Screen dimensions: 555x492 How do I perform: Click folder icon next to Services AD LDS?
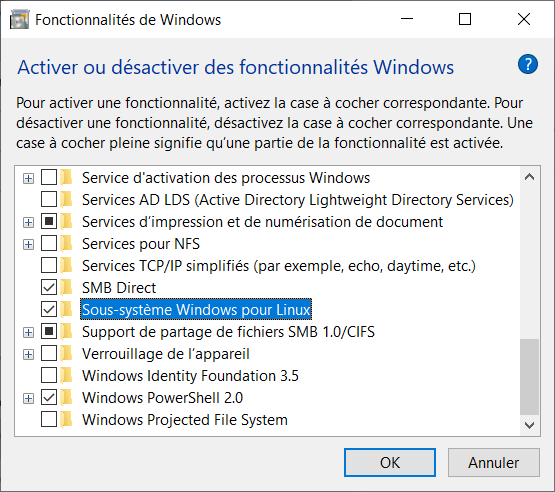tap(66, 200)
